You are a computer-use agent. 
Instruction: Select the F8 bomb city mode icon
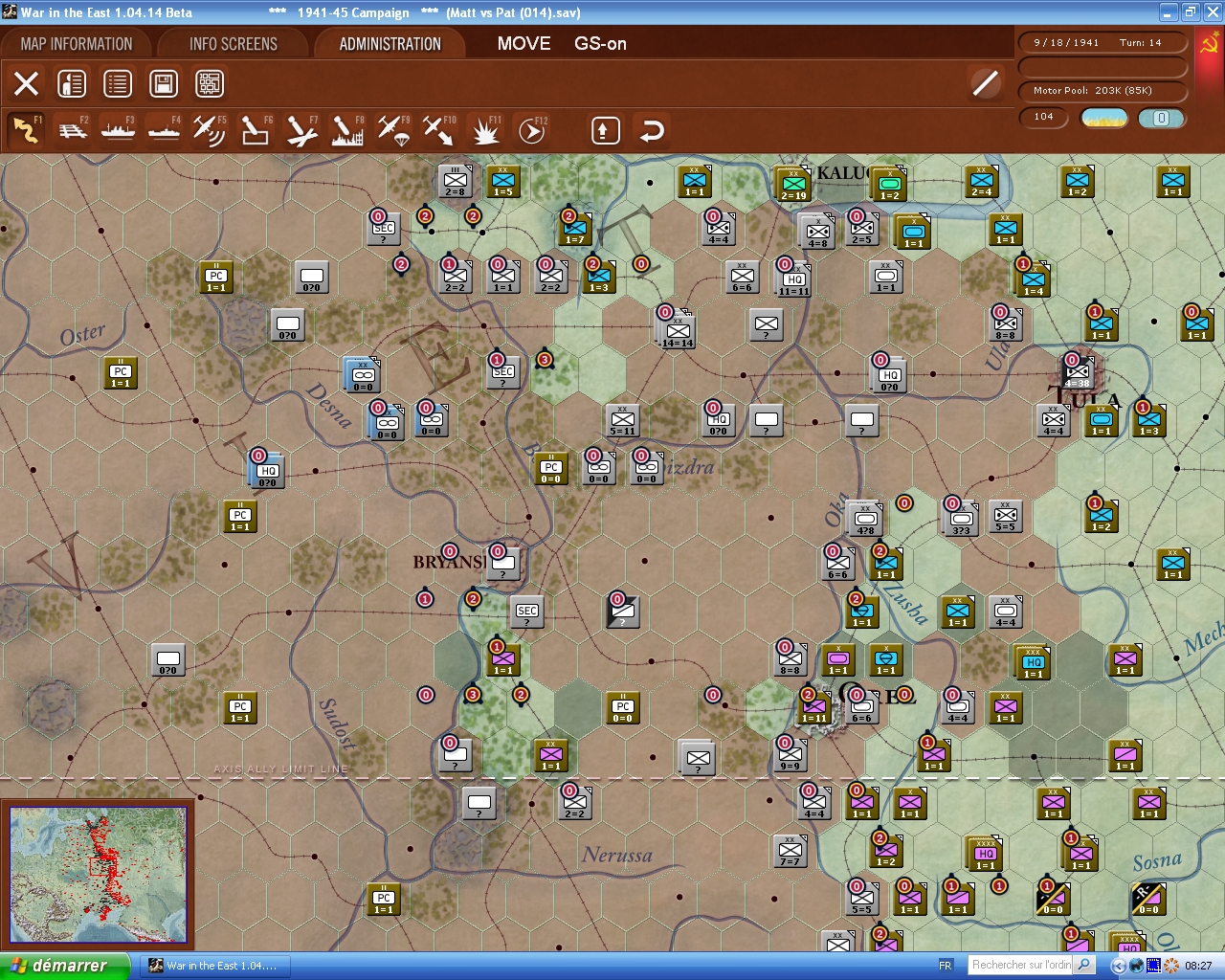(347, 130)
